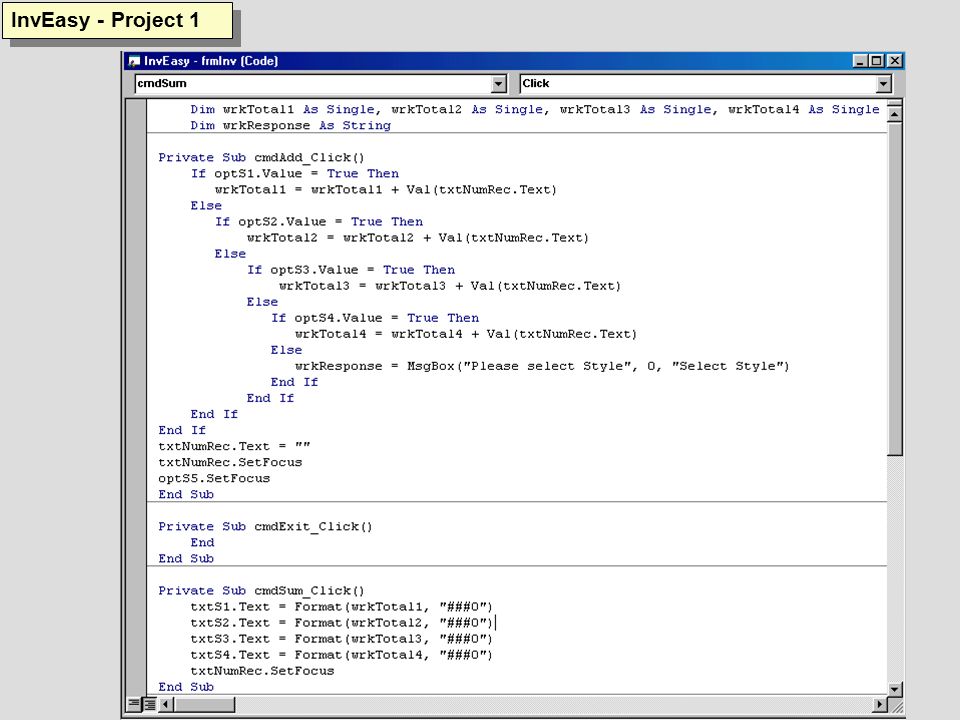Click the "wrkTotal2 = wrkTotal2 + Val" line

pos(418,238)
